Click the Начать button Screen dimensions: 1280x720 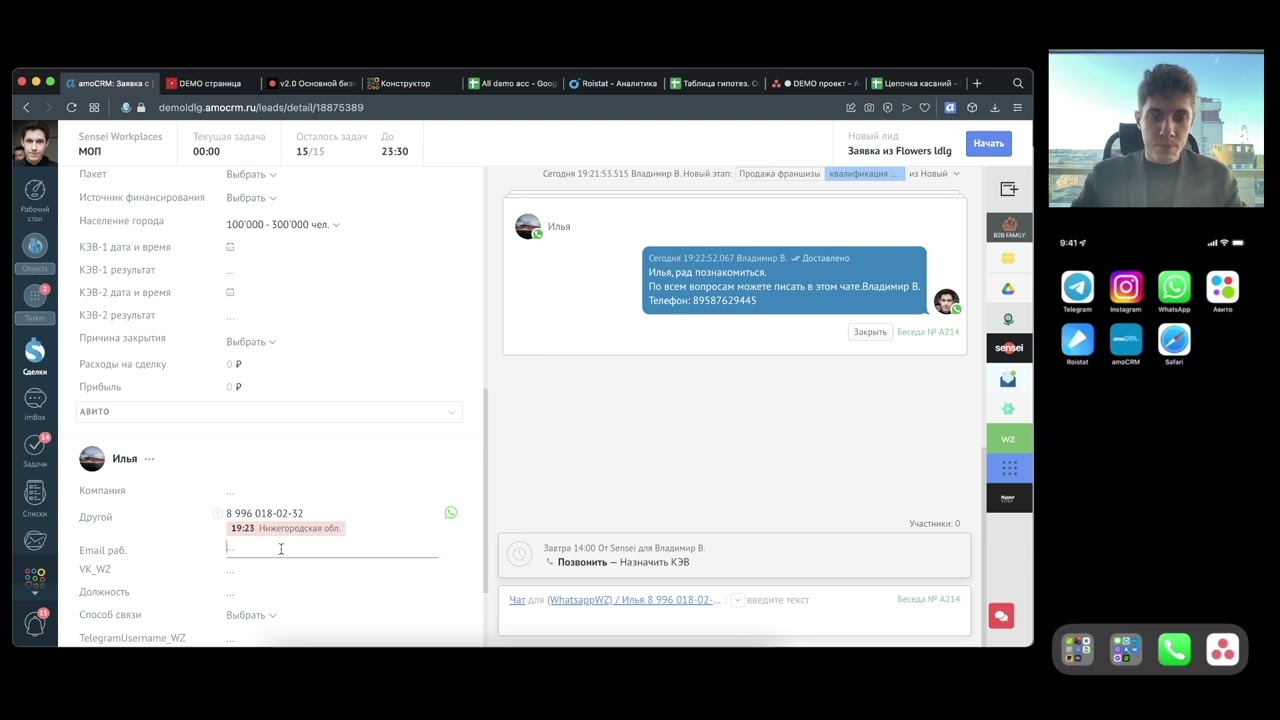click(x=989, y=143)
